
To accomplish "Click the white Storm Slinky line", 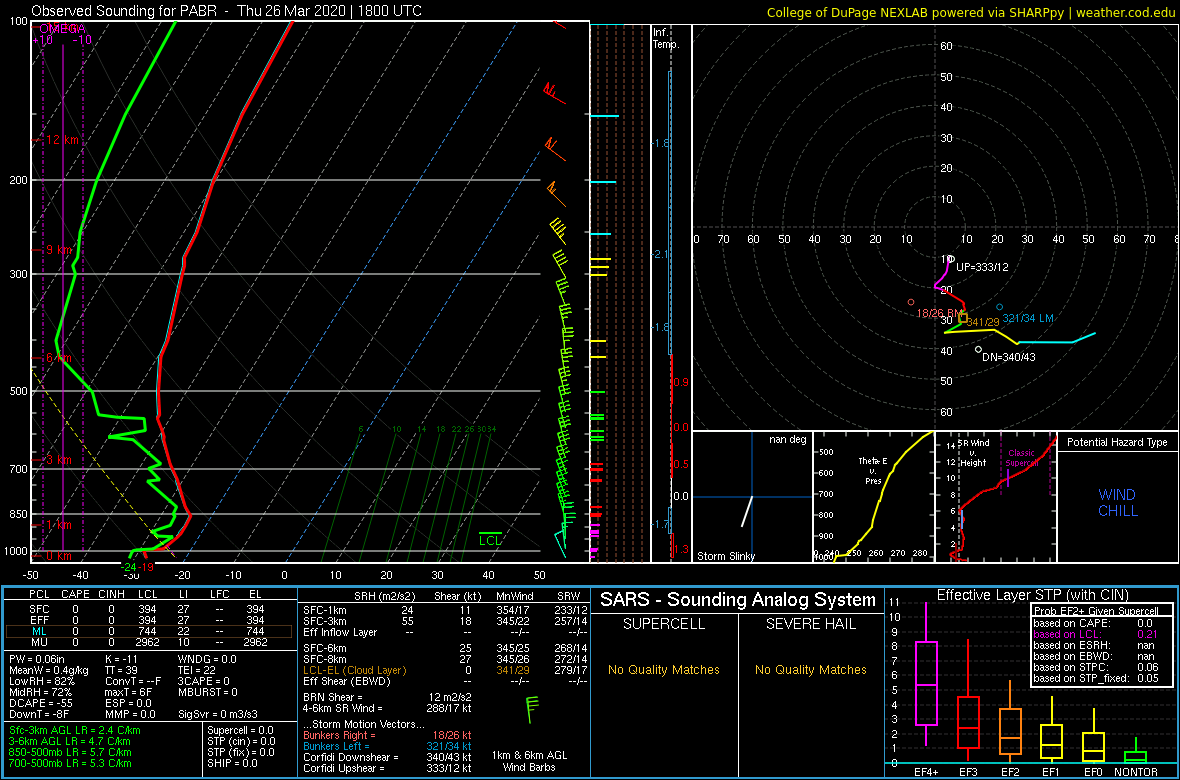I will tap(747, 511).
